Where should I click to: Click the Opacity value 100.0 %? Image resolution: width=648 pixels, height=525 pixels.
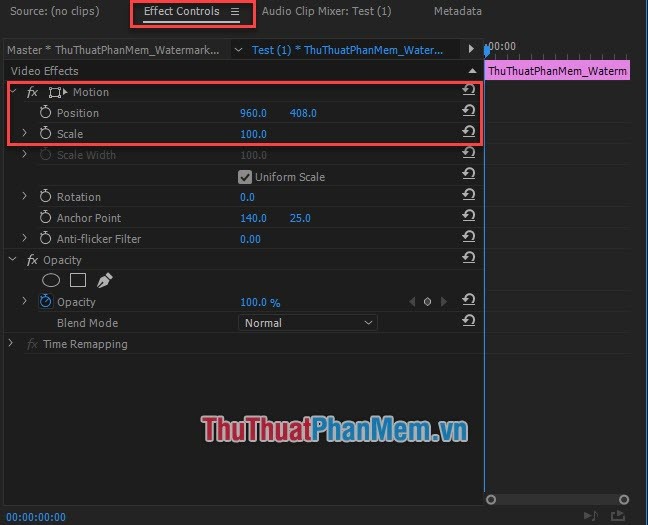(x=260, y=303)
